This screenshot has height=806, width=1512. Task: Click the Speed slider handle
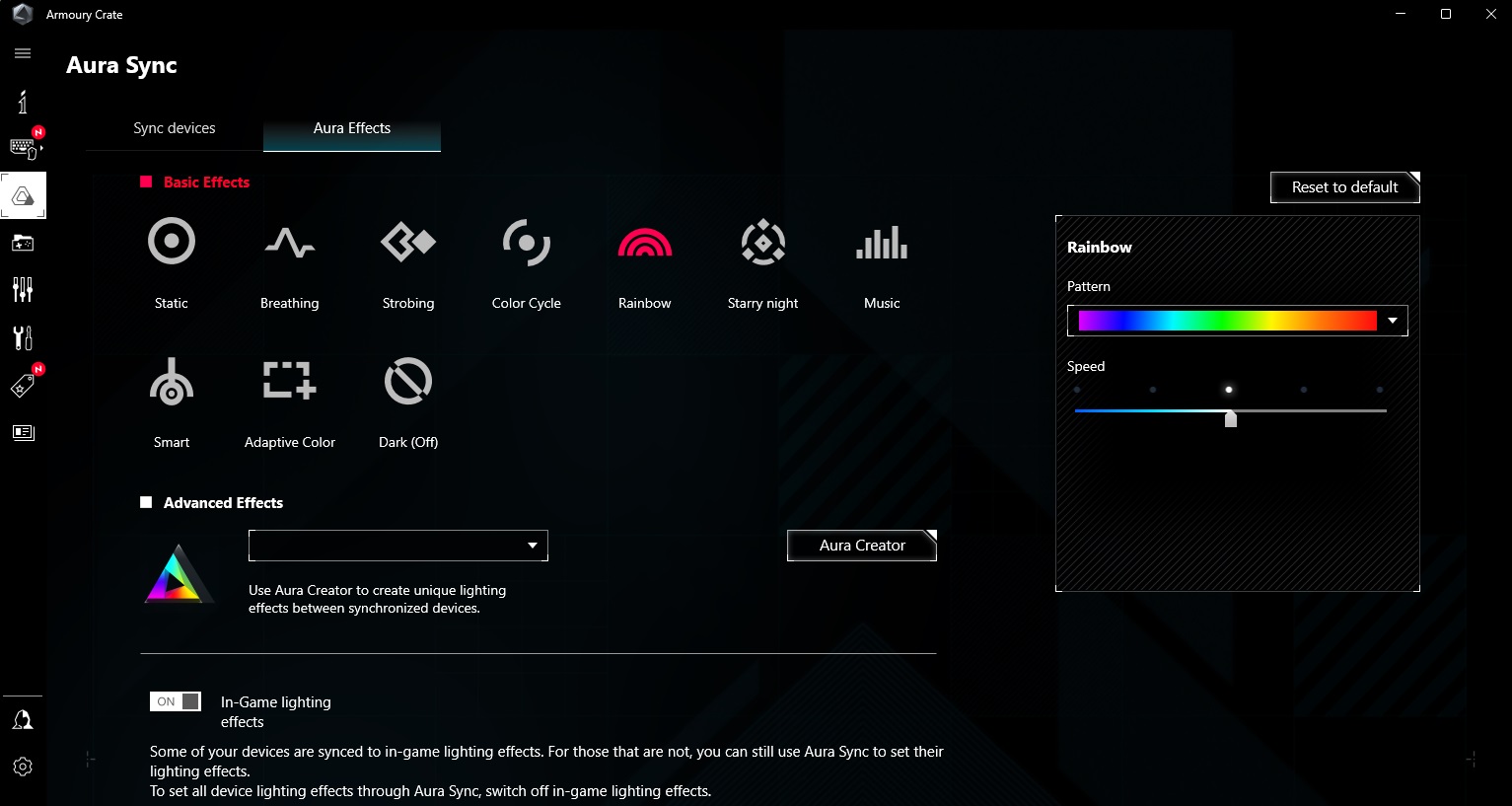pyautogui.click(x=1231, y=419)
